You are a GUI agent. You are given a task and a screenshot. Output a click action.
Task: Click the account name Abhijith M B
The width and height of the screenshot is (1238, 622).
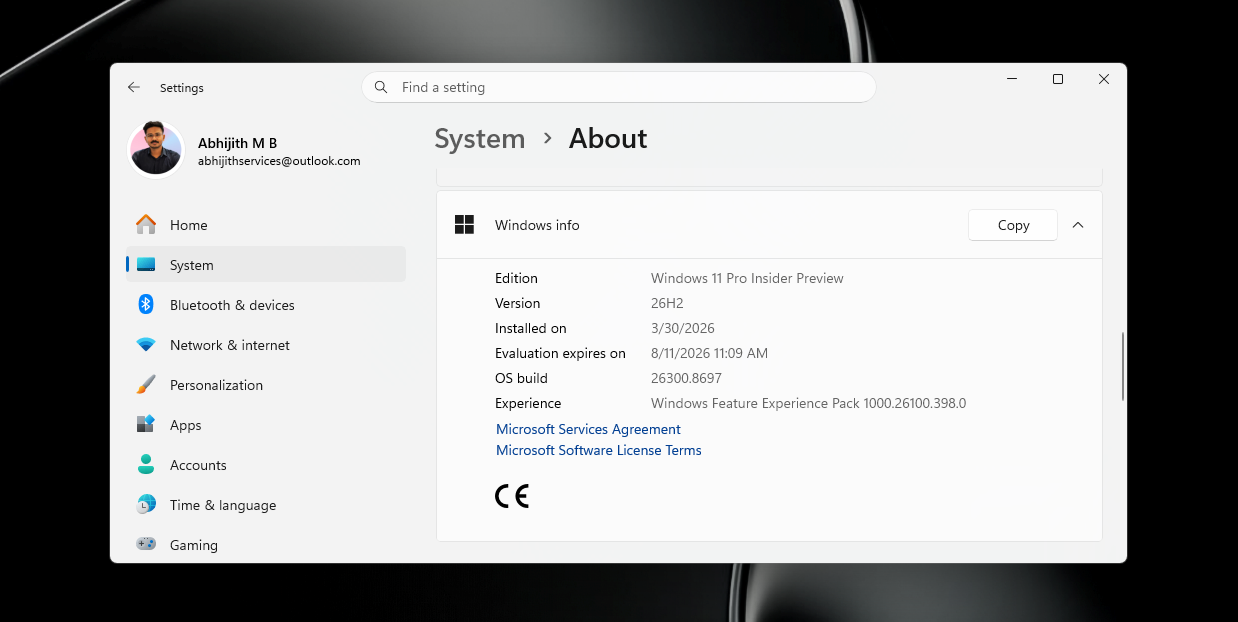click(237, 143)
